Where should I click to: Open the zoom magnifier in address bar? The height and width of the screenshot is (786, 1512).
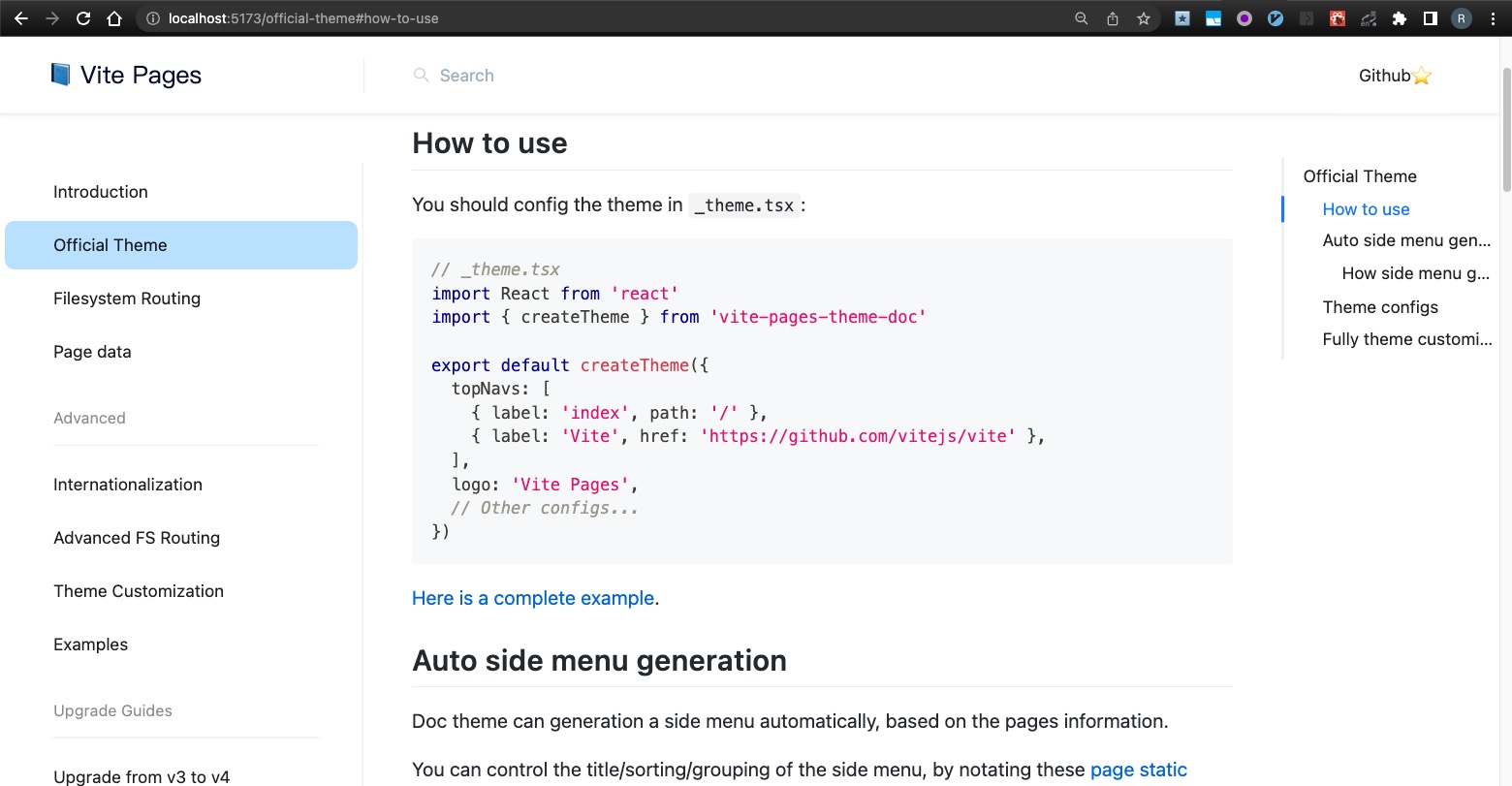point(1082,18)
